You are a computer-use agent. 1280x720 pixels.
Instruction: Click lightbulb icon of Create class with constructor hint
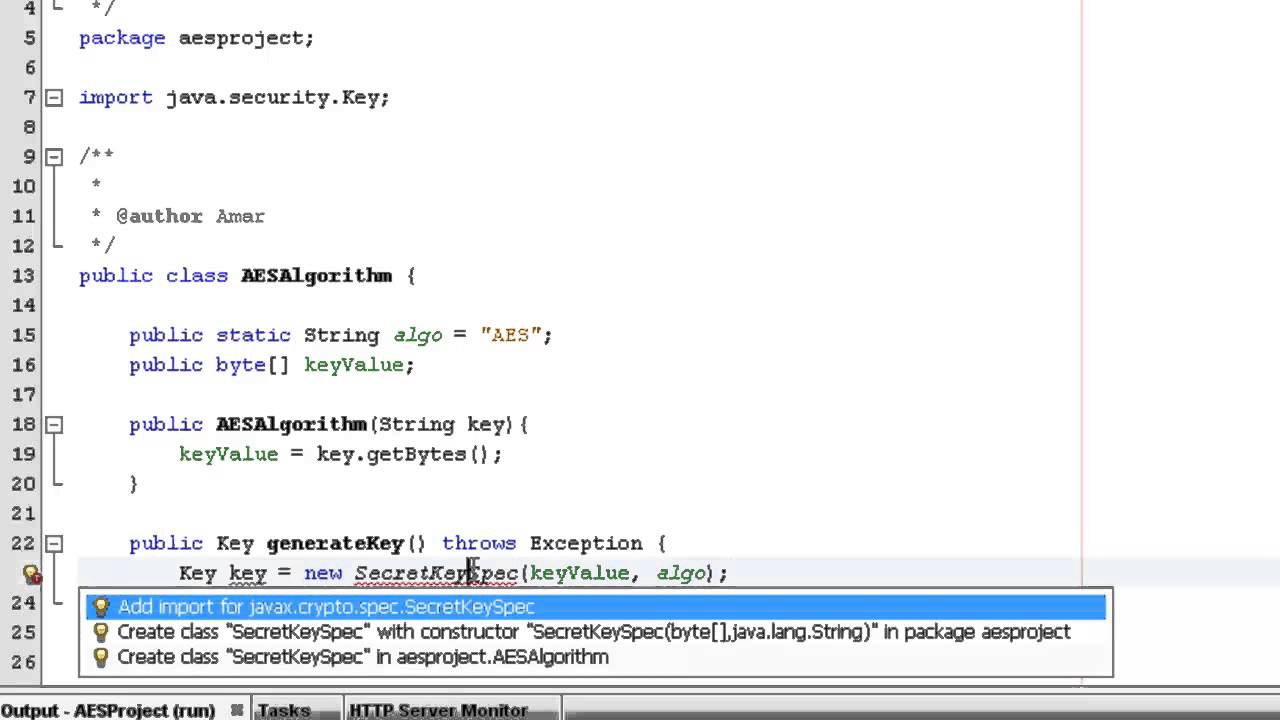[100, 632]
